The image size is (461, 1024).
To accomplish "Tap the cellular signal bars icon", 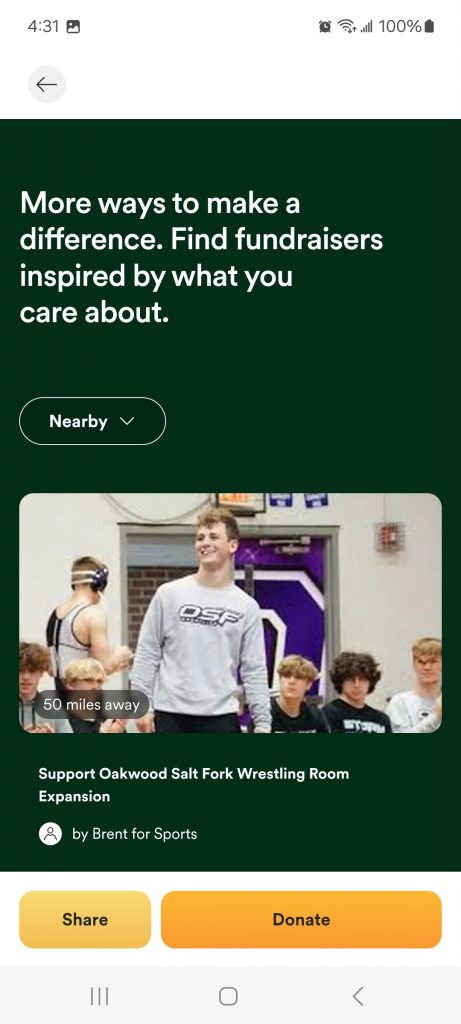I will coord(366,27).
